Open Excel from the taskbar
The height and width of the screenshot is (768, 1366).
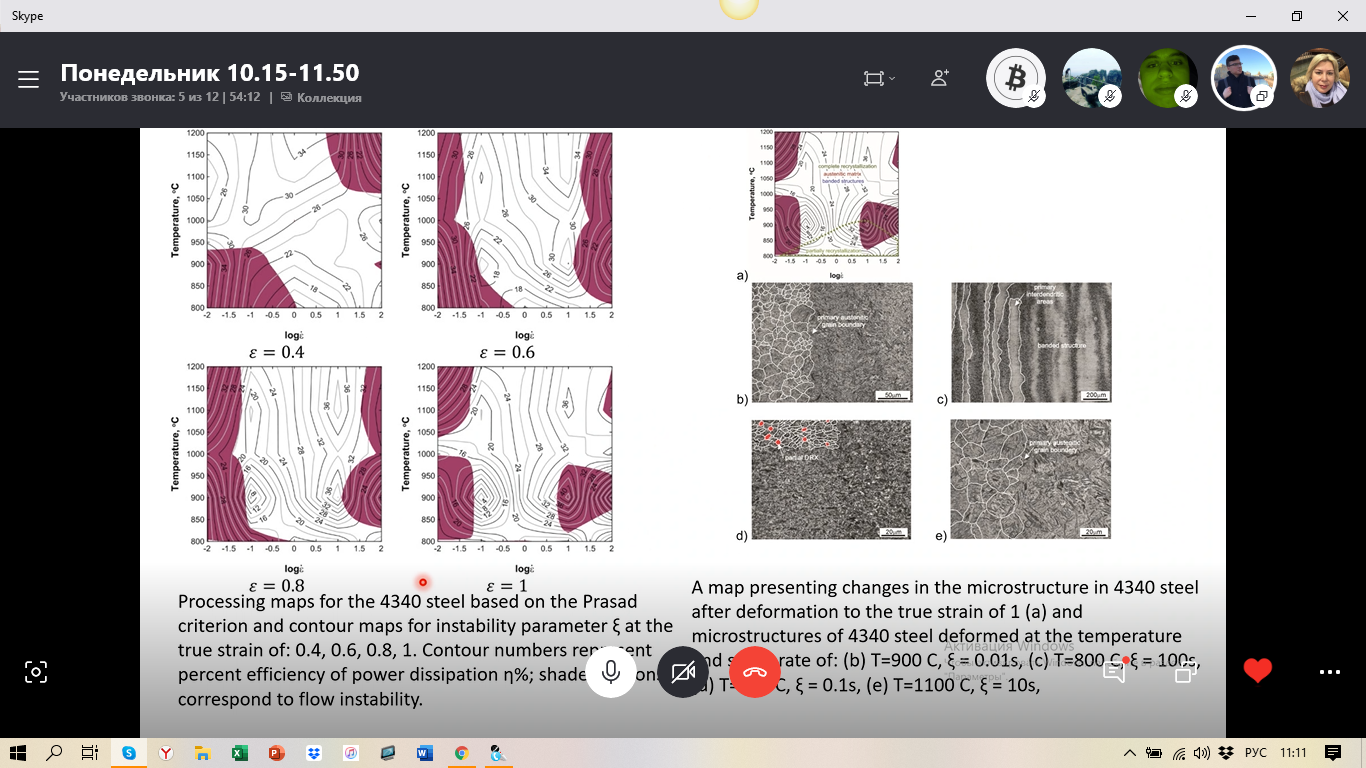click(x=240, y=753)
